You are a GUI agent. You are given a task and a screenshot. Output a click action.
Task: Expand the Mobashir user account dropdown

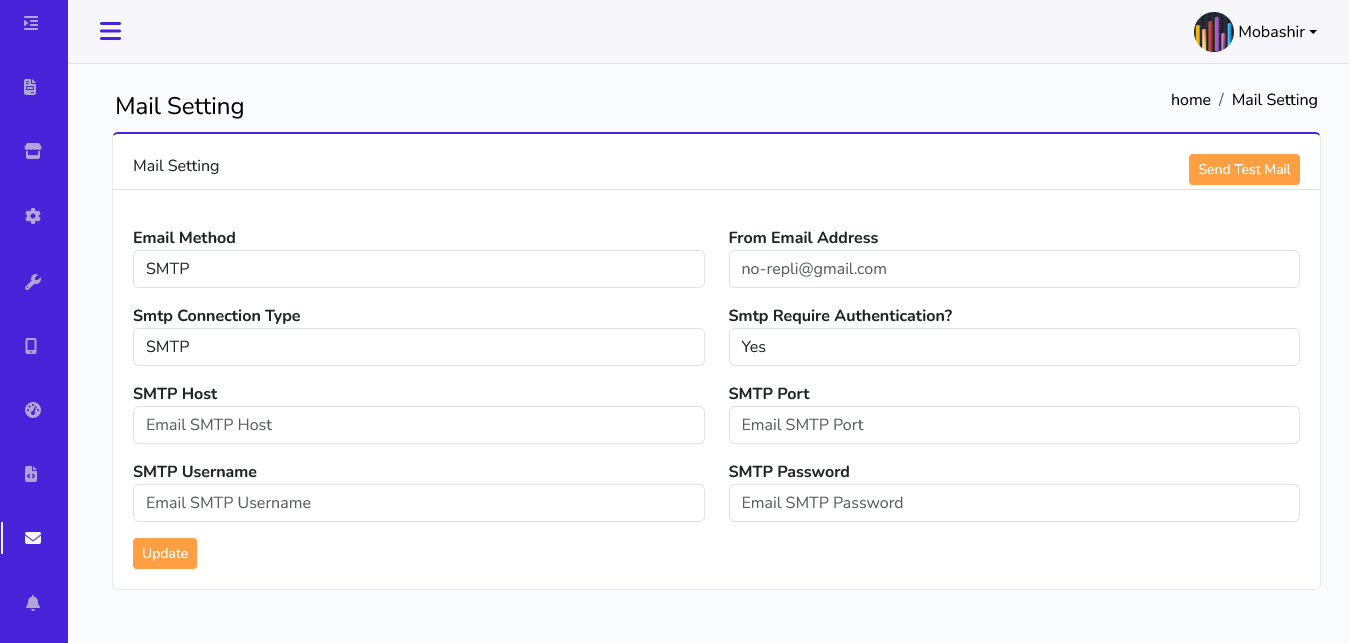(x=1275, y=31)
